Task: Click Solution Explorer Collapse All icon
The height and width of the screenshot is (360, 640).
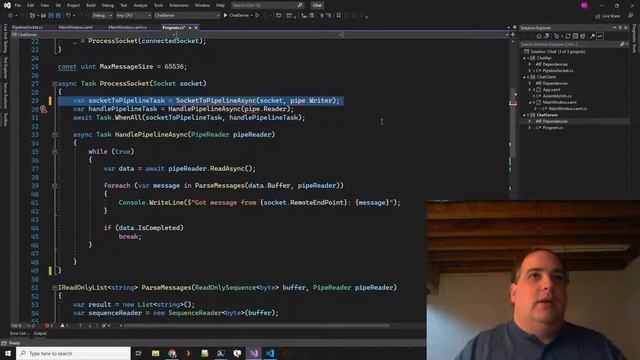Action: click(575, 36)
